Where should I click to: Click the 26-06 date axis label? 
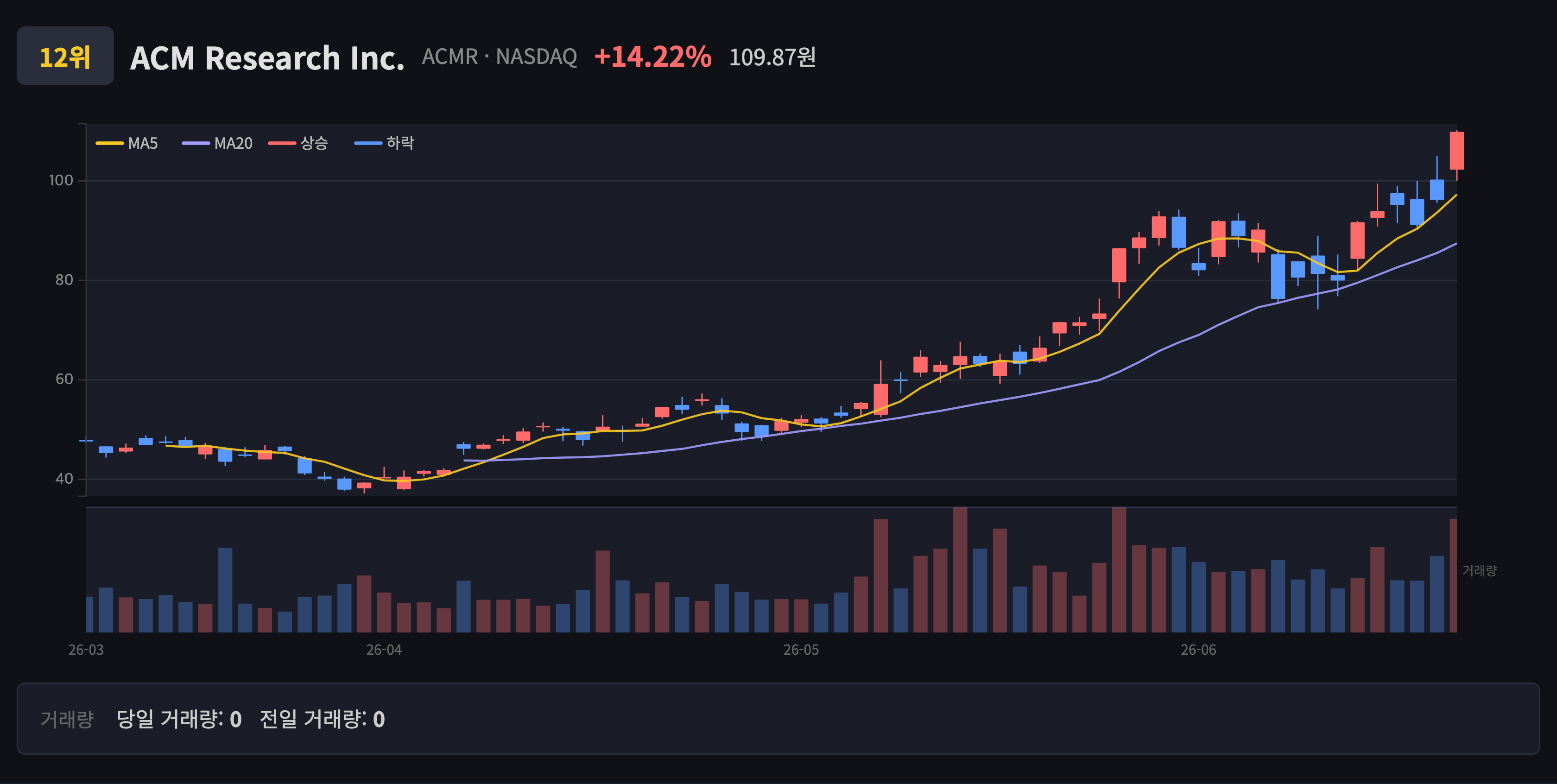(x=1199, y=650)
